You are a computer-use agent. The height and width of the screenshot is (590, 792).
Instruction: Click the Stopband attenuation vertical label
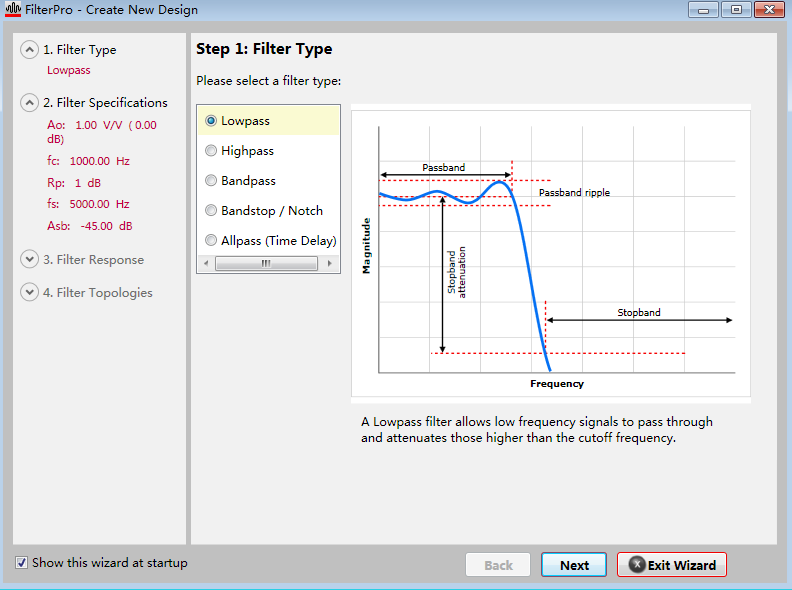pyautogui.click(x=456, y=272)
